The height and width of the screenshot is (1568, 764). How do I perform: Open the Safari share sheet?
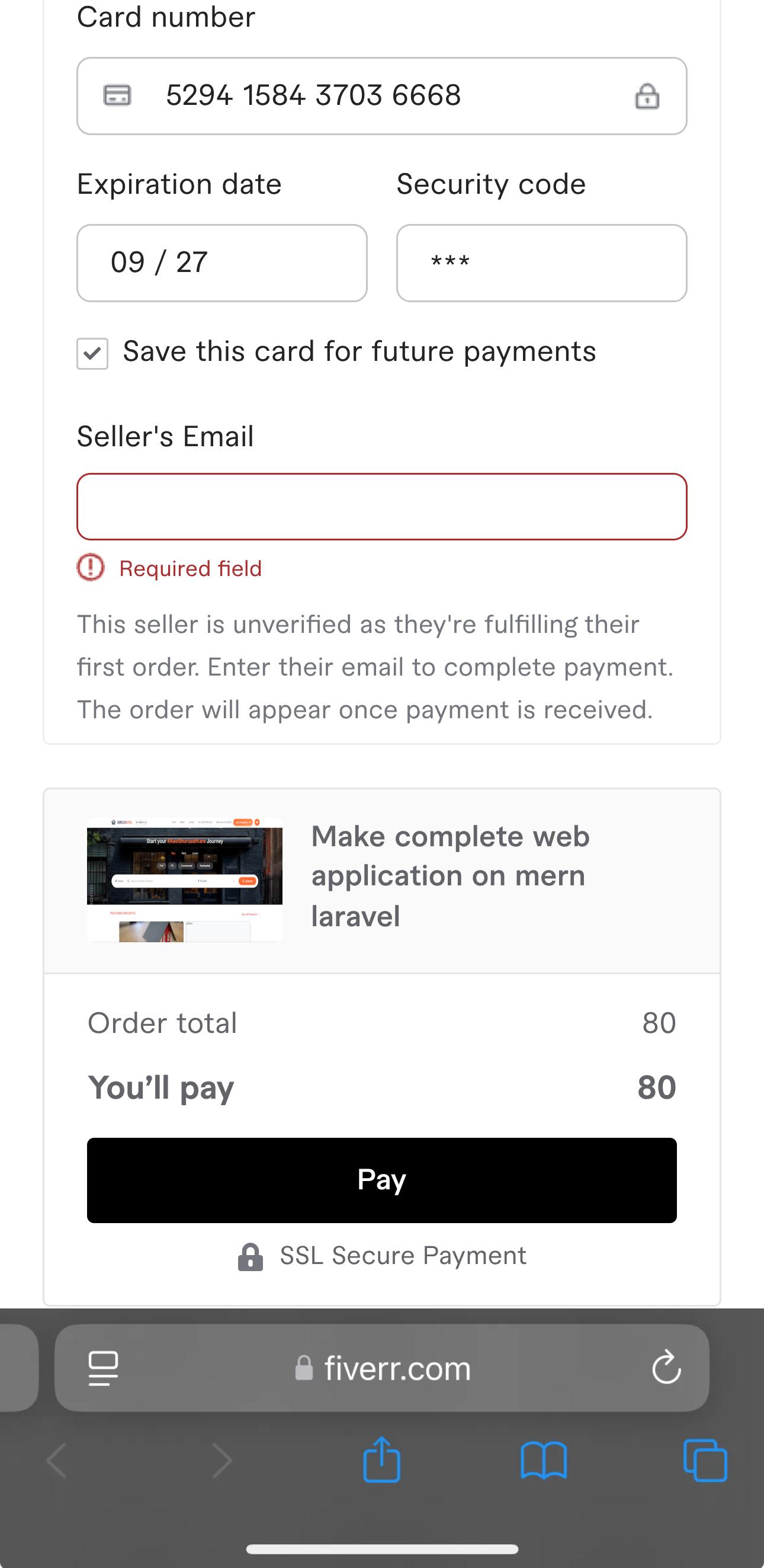pos(381,1460)
